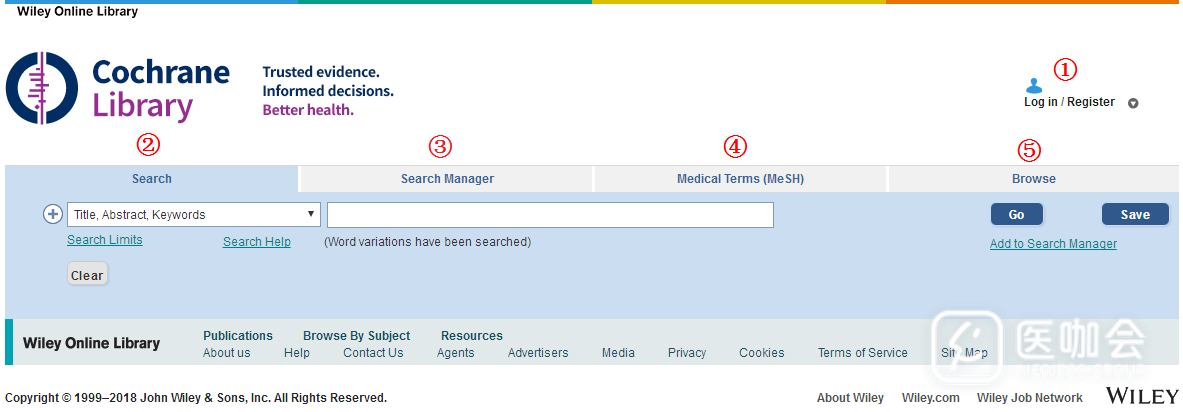Open Browse By Subject in footer

pos(357,336)
